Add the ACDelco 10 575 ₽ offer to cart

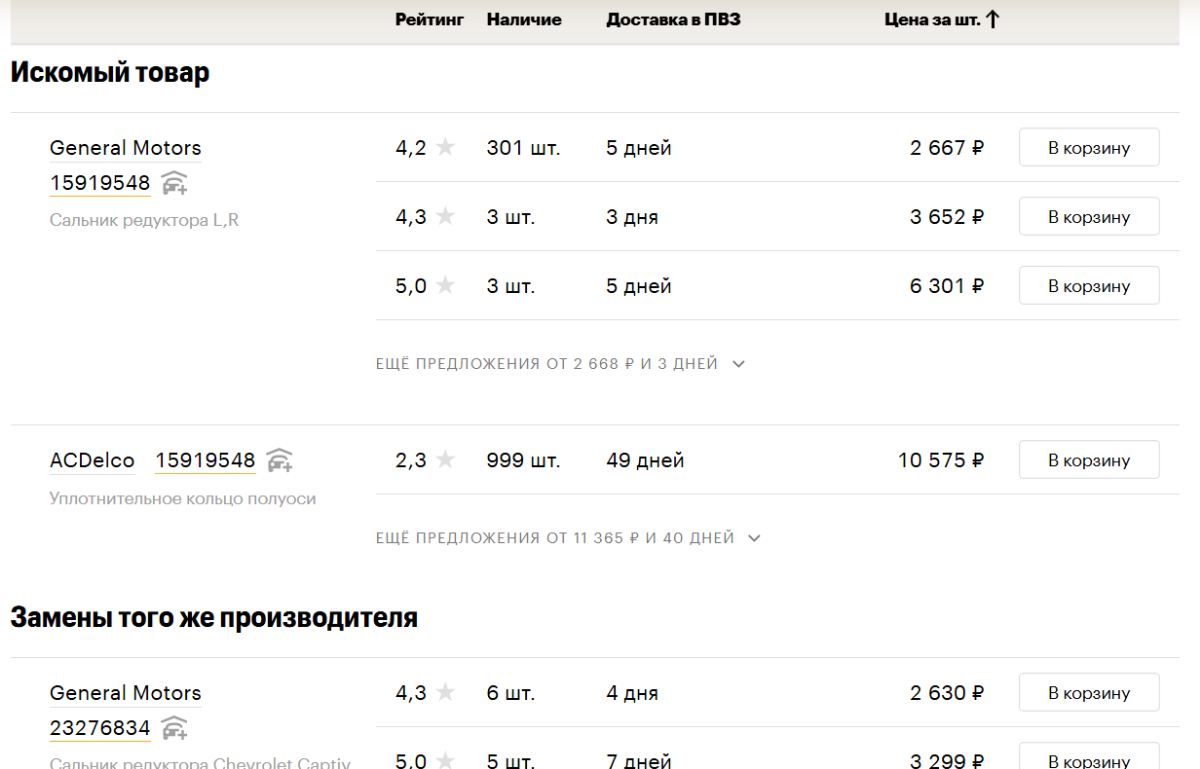tap(1088, 460)
